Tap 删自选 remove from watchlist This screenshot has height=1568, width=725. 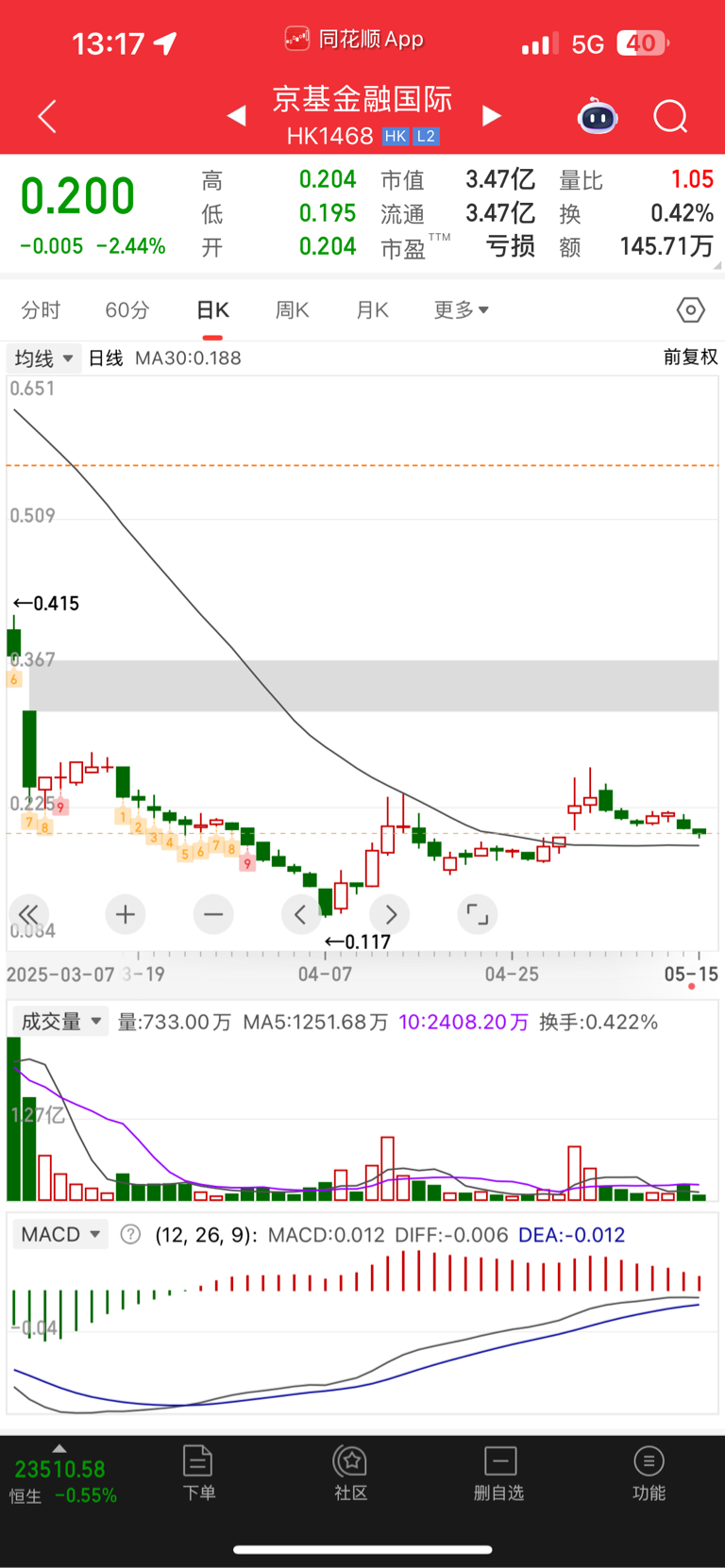pyautogui.click(x=499, y=1473)
